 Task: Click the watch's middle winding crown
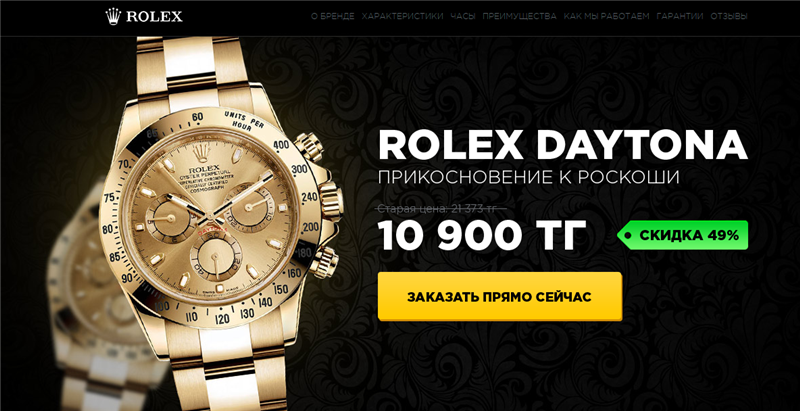331,201
